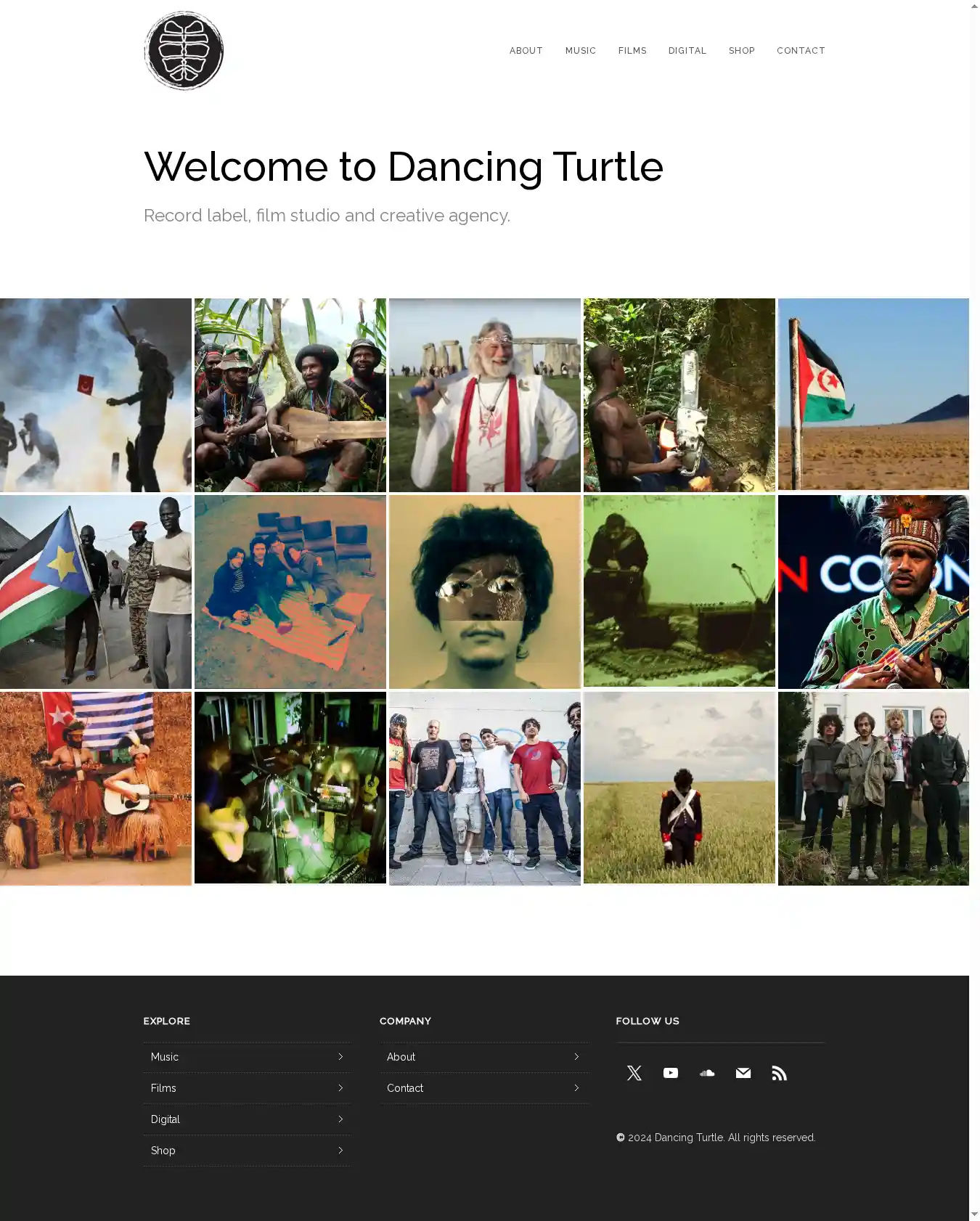
Task: Open the X (Twitter) social icon
Action: [x=634, y=1073]
